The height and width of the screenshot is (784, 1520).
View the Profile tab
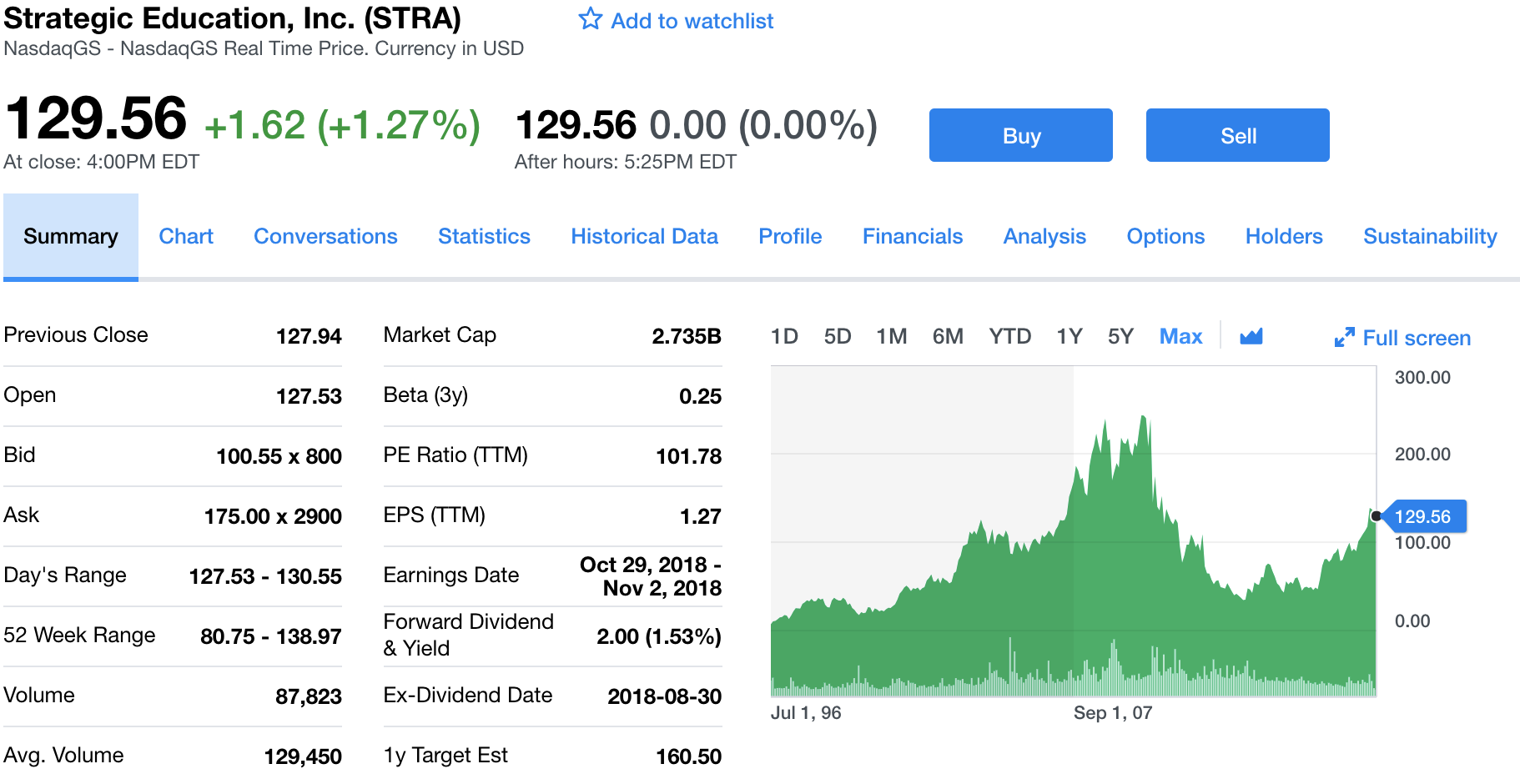coord(790,237)
